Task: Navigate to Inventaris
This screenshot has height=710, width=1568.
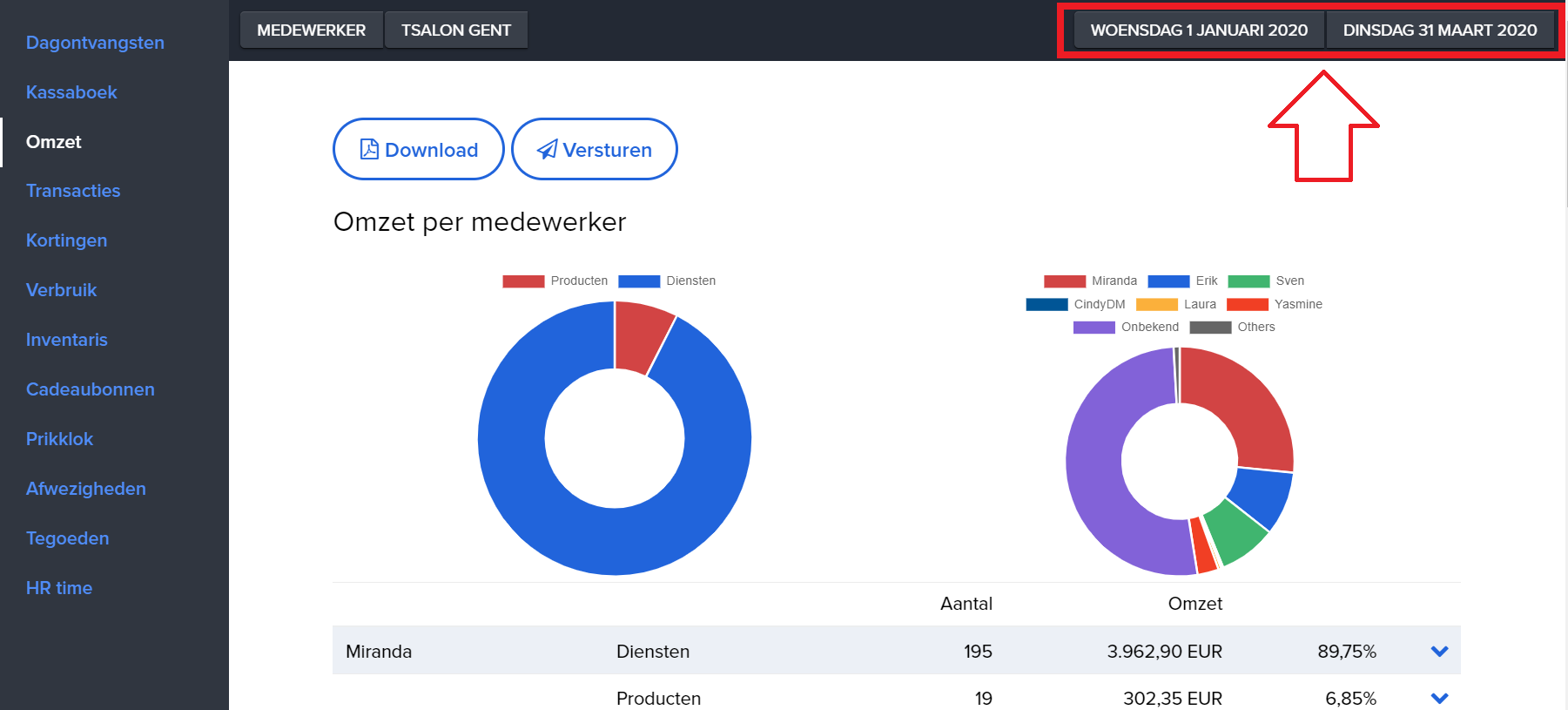Action: pos(67,340)
